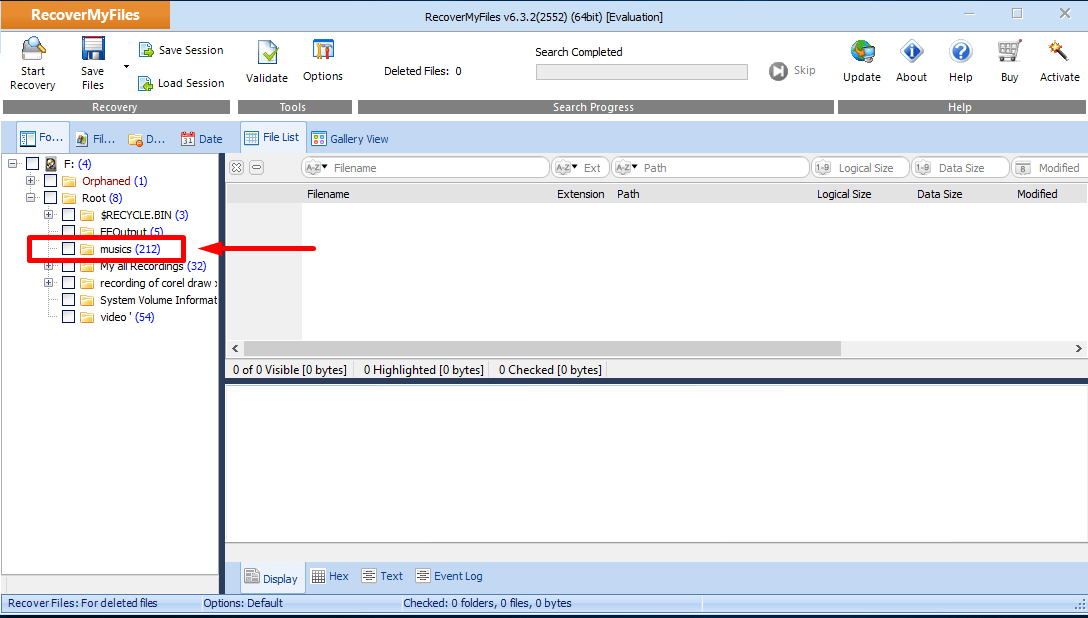This screenshot has height=618, width=1088.
Task: Click the Activate wand icon
Action: [x=1059, y=52]
